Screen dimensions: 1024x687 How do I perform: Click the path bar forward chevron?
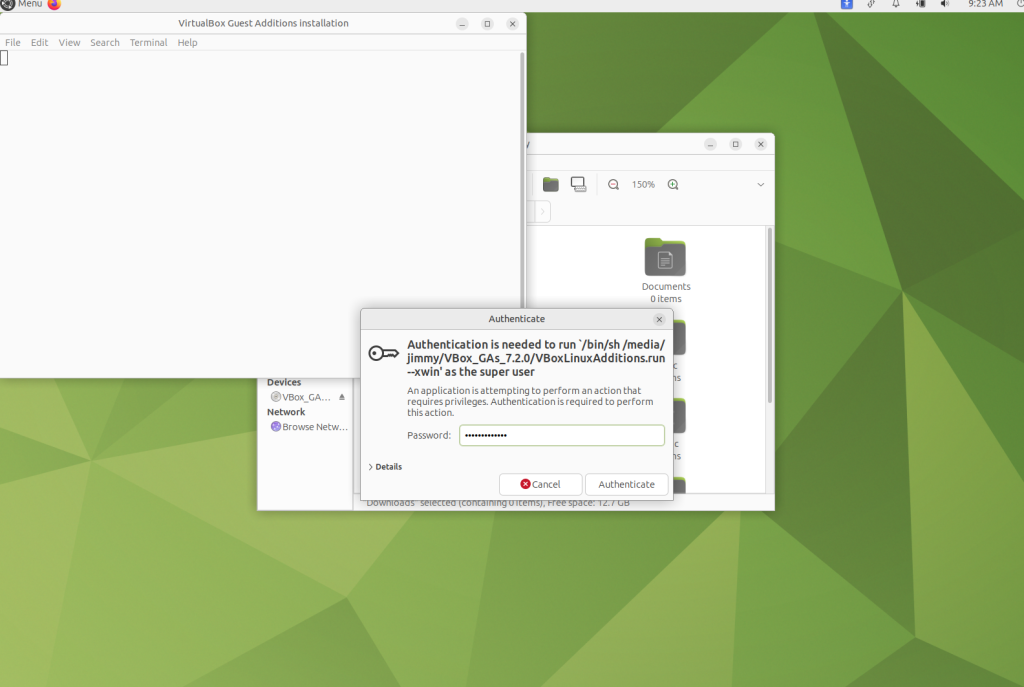542,212
